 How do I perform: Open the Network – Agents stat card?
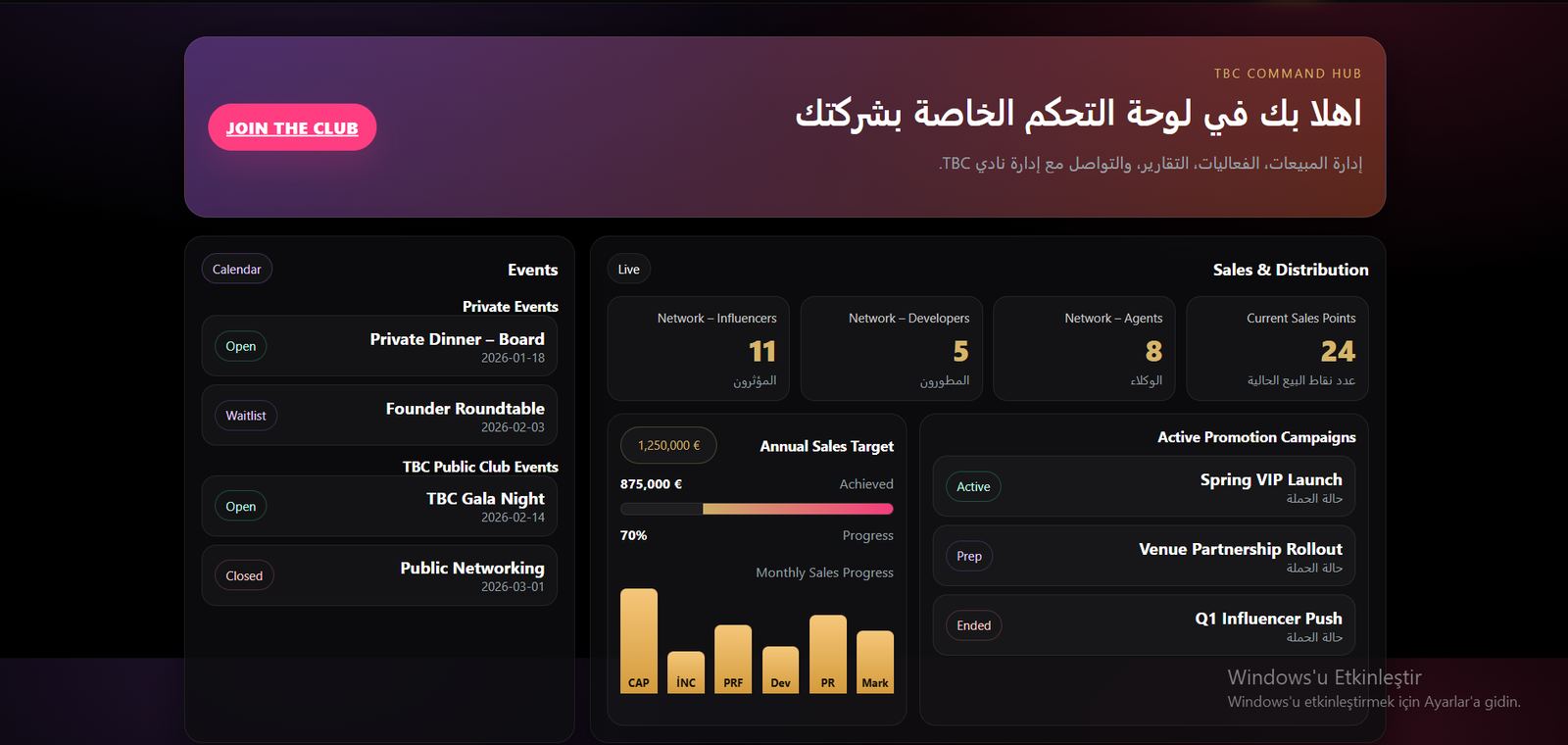point(1084,349)
